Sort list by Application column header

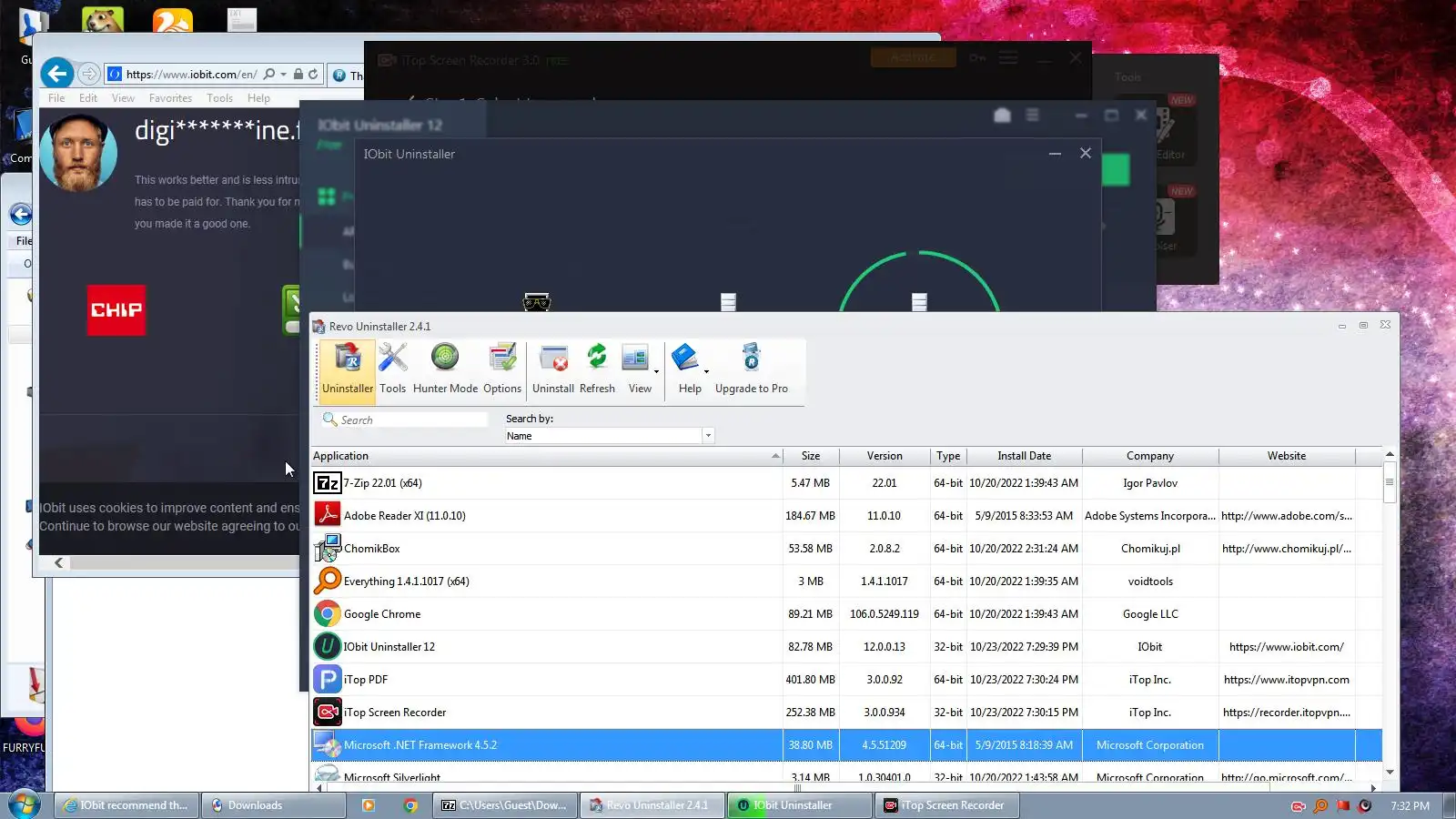(x=547, y=456)
